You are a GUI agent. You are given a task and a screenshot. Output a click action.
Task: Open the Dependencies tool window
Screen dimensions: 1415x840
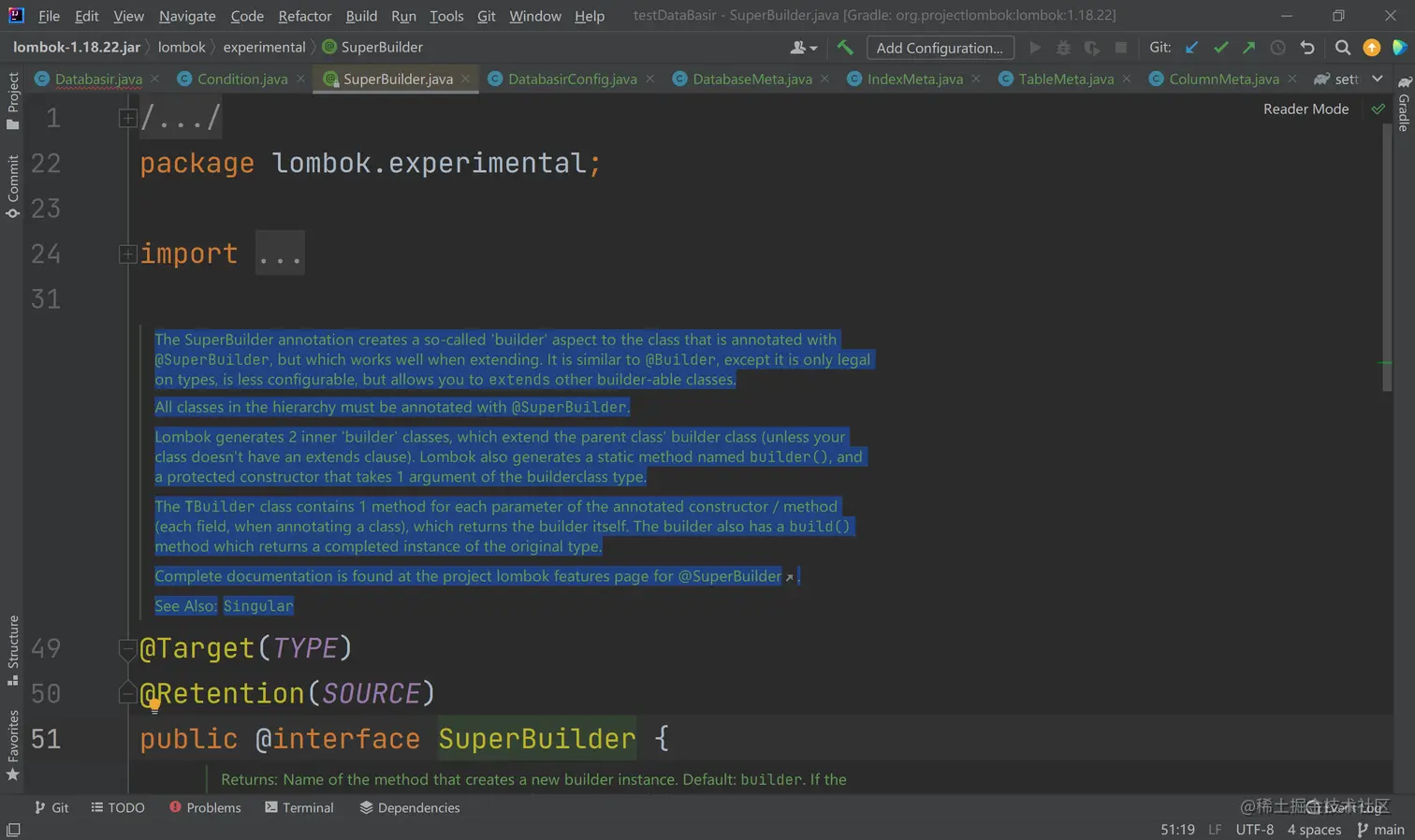pyautogui.click(x=410, y=807)
